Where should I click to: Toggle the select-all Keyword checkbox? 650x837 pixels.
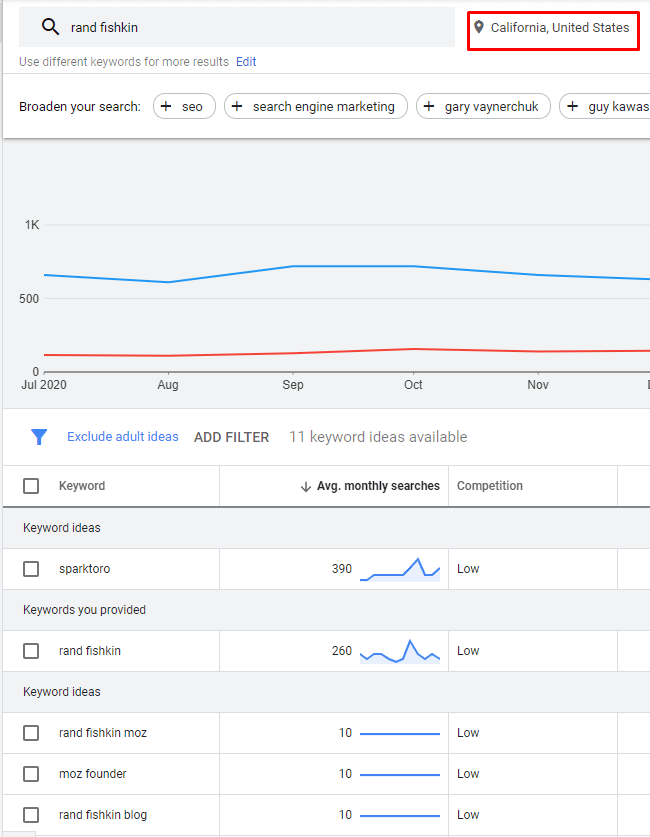31,486
